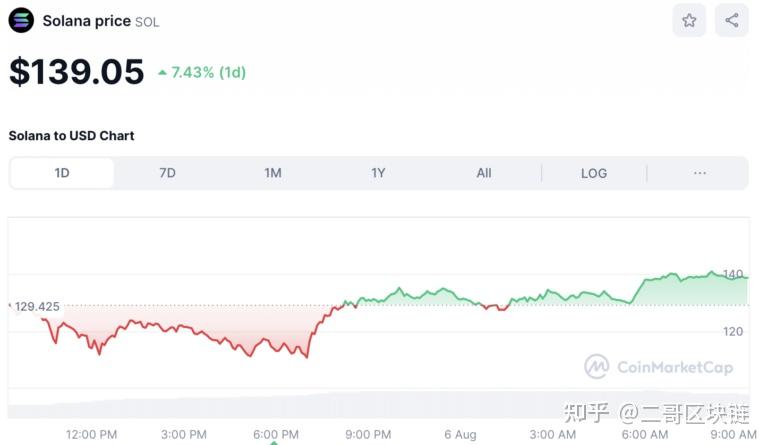Image resolution: width=768 pixels, height=445 pixels.
Task: Click the green price-up arrow icon
Action: (x=163, y=72)
